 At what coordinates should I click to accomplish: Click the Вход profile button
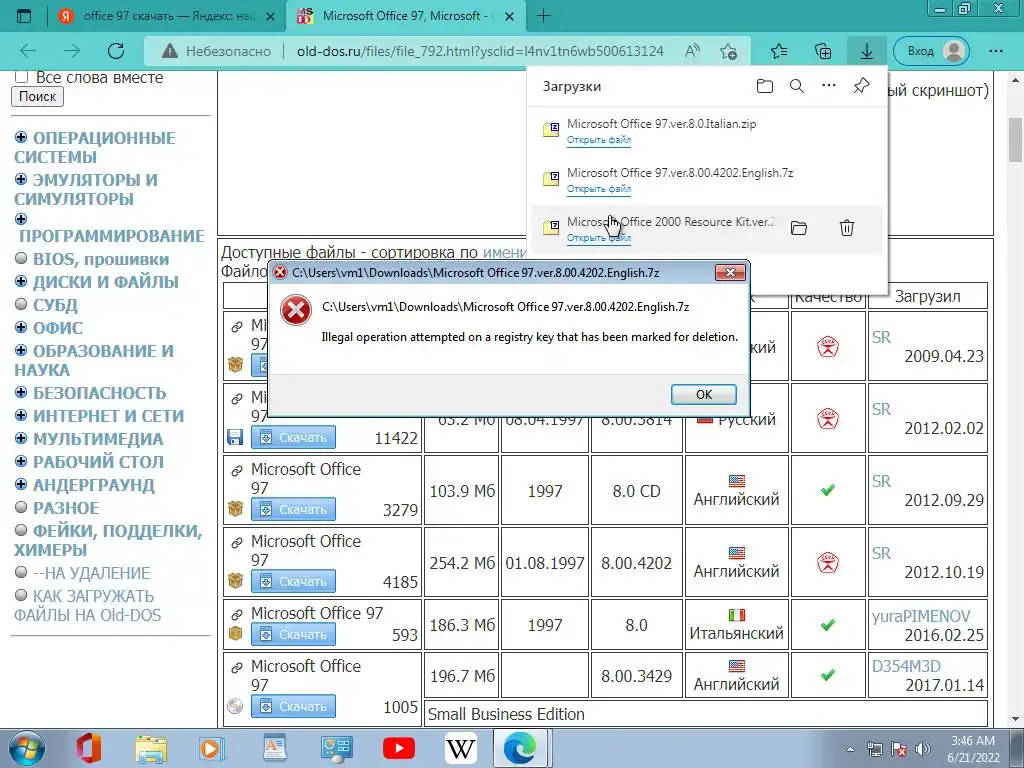(x=931, y=51)
